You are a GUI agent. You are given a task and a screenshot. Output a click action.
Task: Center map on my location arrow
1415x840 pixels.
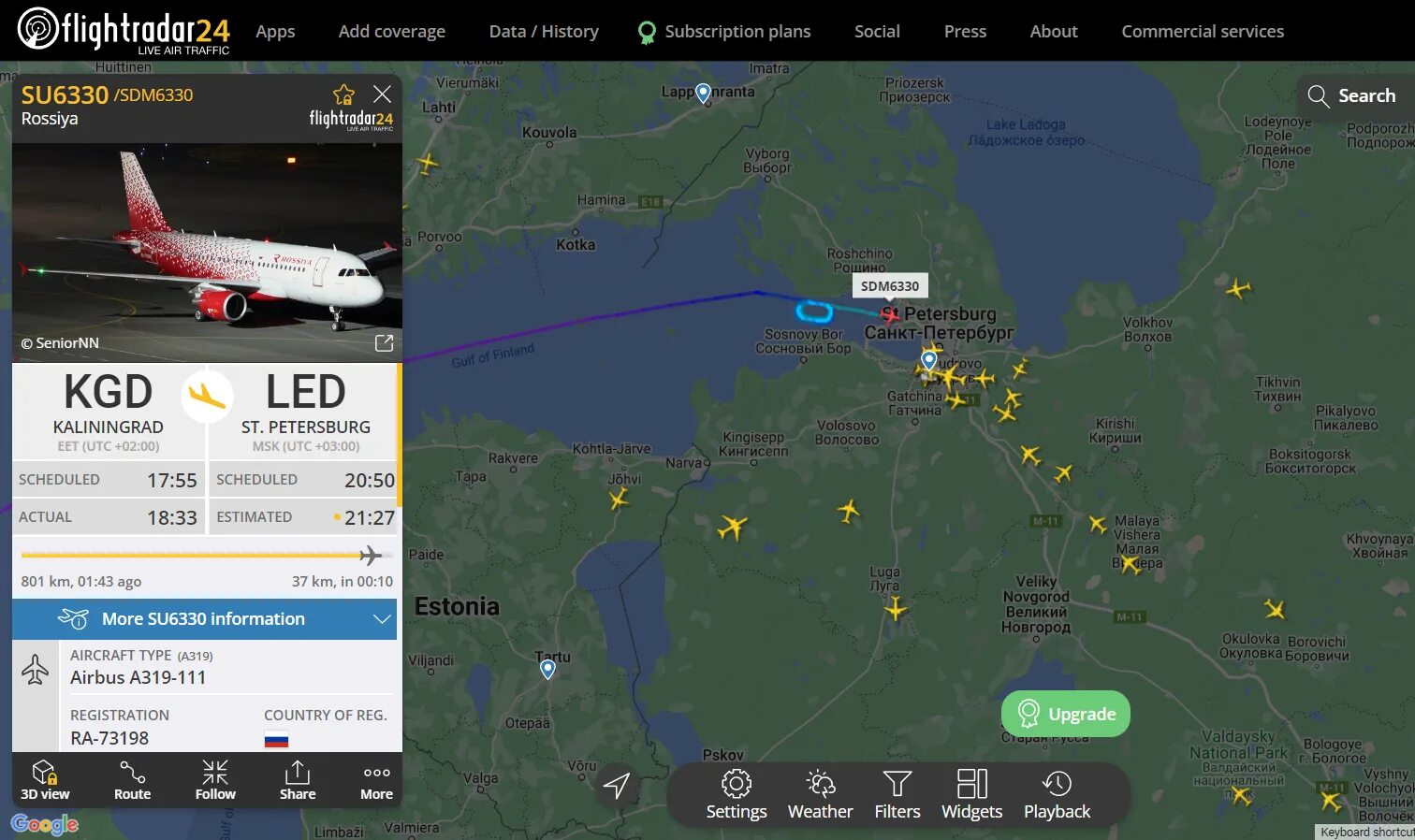pos(617,785)
